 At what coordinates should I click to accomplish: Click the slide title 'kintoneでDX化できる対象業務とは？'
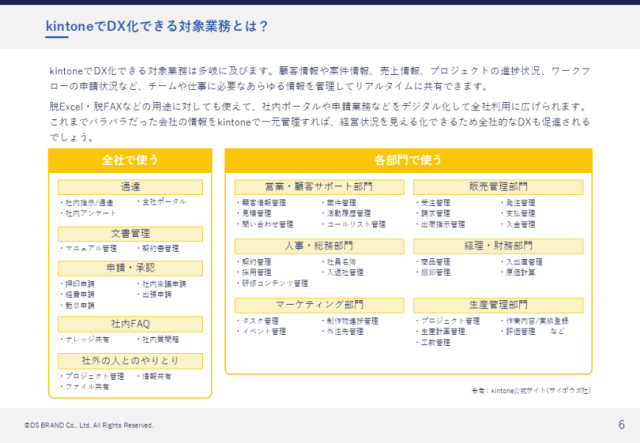click(x=157, y=26)
